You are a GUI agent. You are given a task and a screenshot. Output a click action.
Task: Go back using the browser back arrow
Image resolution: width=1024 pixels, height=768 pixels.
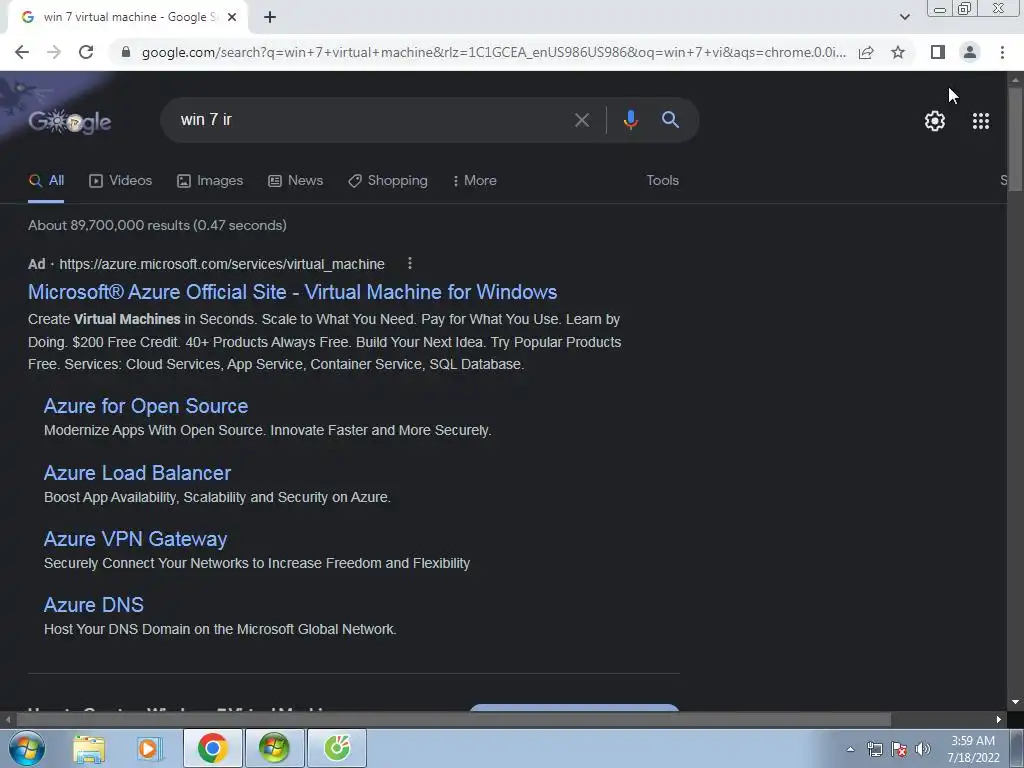point(22,52)
